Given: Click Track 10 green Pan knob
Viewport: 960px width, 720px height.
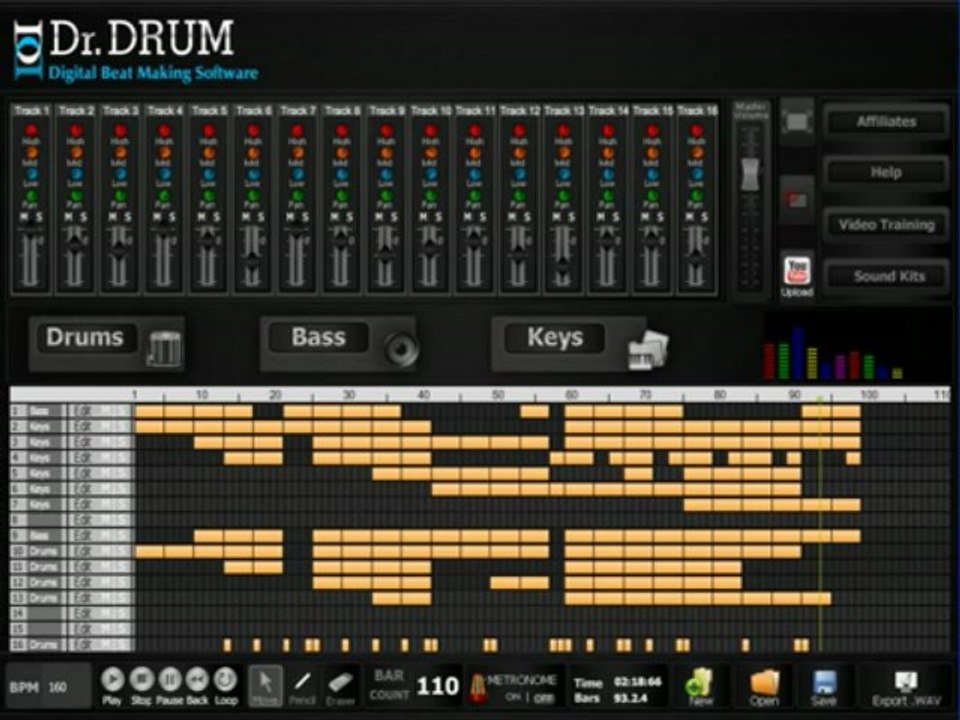Looking at the screenshot, I should [x=430, y=197].
